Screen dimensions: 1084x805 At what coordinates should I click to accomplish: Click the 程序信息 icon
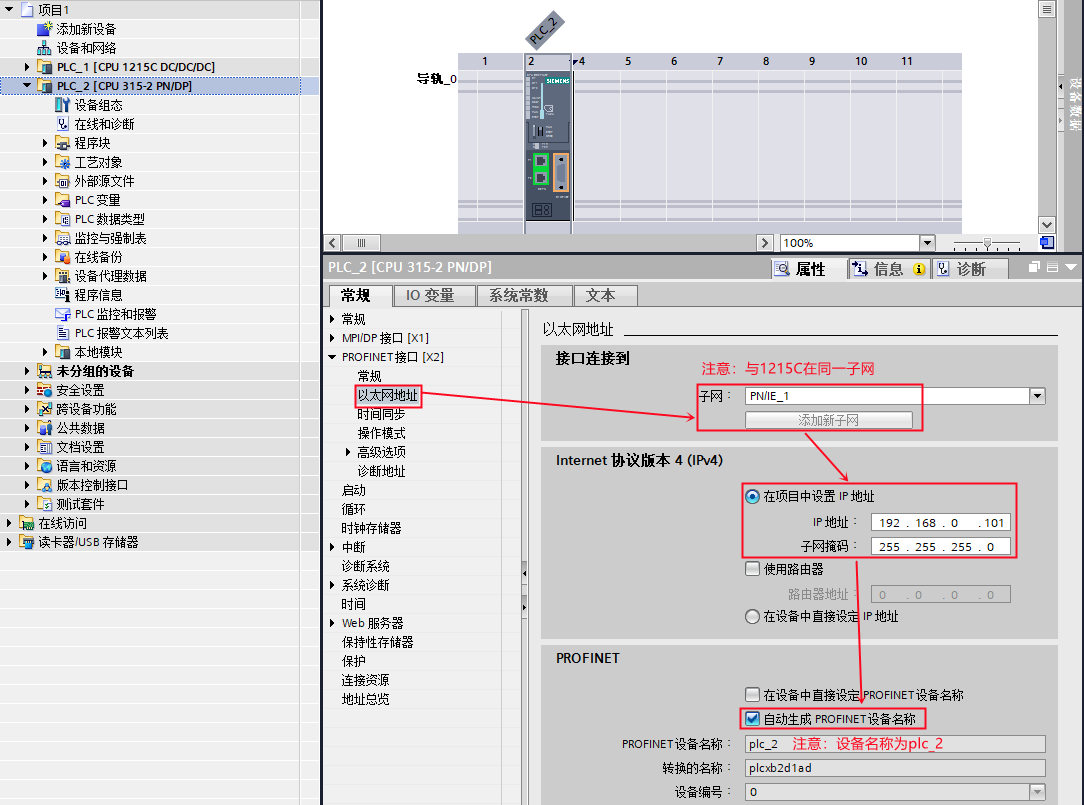point(63,295)
